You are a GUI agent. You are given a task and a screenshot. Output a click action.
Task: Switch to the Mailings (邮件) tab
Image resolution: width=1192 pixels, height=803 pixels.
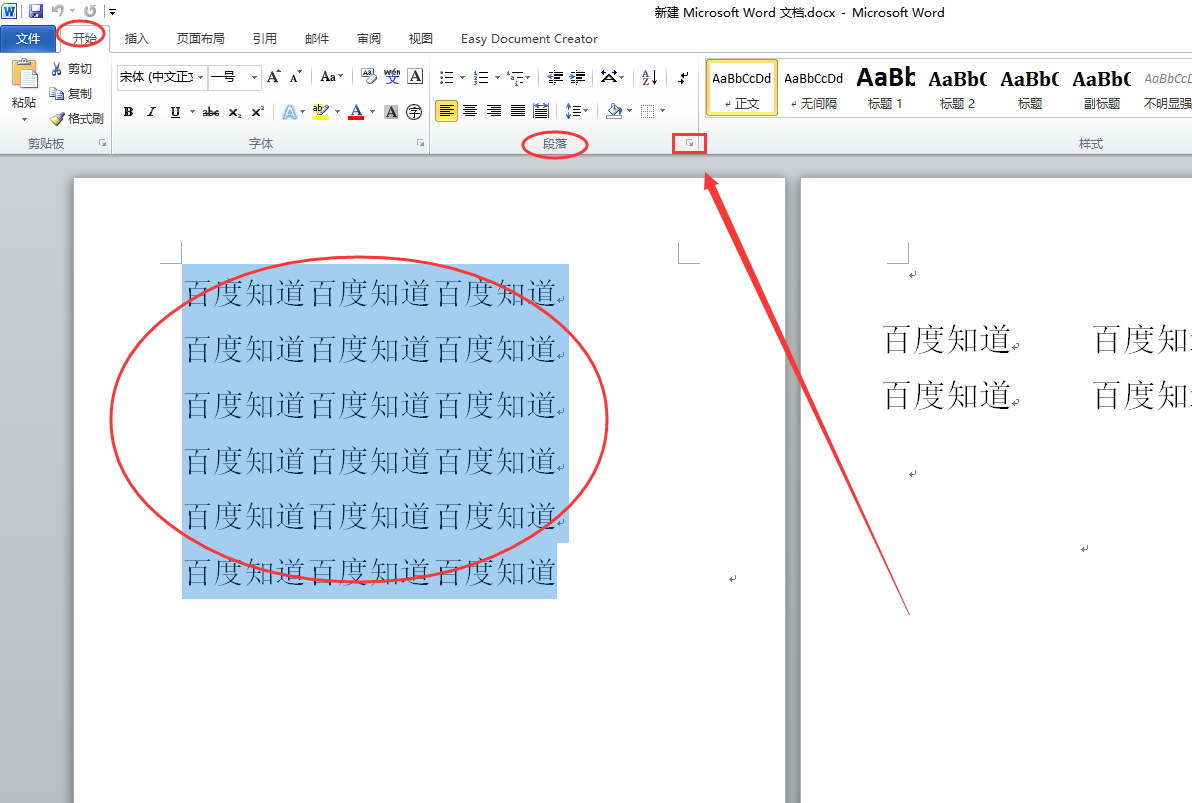317,39
